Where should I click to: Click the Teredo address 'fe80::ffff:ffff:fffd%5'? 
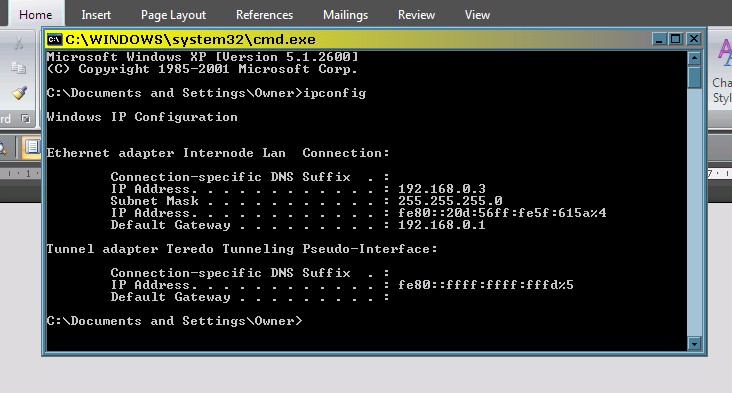(x=486, y=285)
